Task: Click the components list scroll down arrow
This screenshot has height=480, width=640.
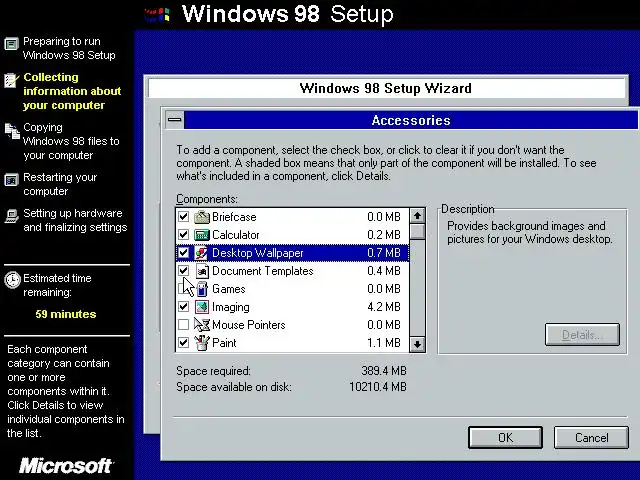Action: (x=417, y=344)
